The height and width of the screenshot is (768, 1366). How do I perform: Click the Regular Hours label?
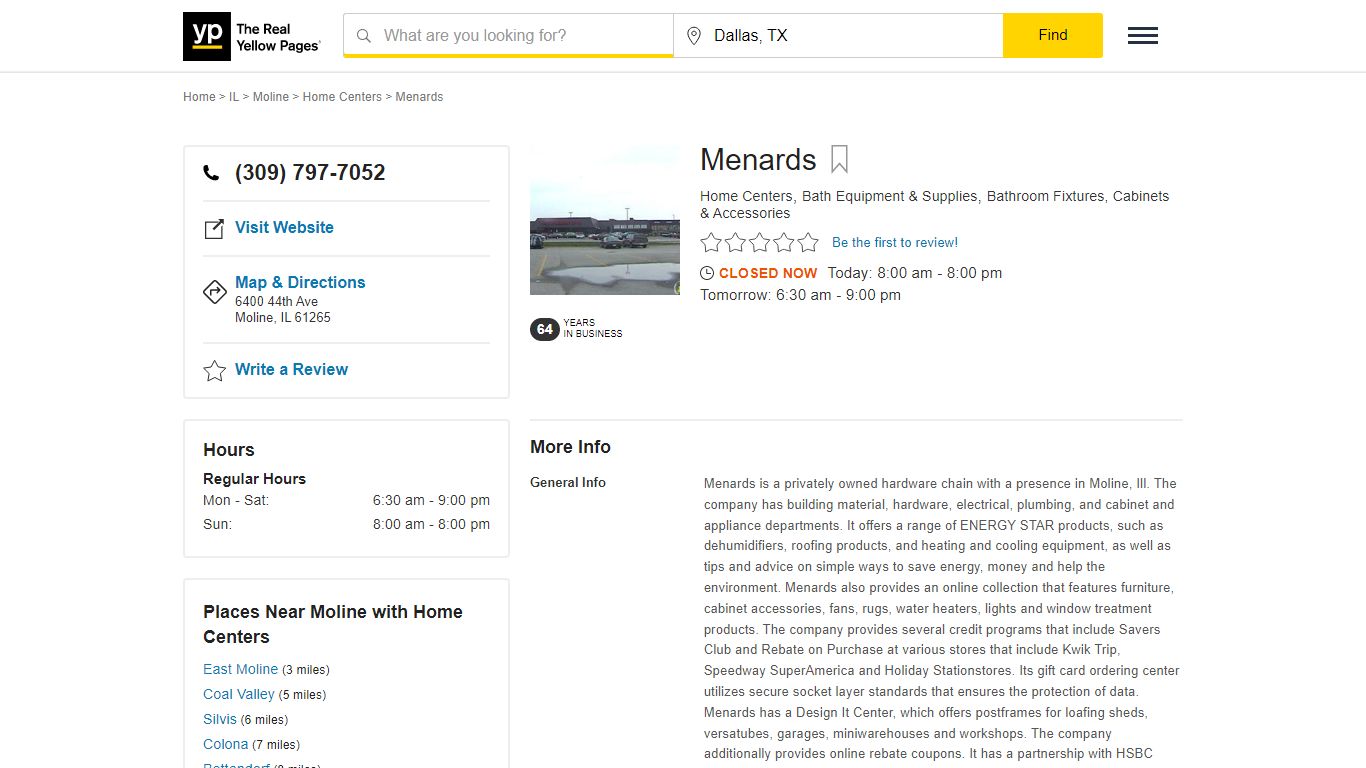click(254, 479)
